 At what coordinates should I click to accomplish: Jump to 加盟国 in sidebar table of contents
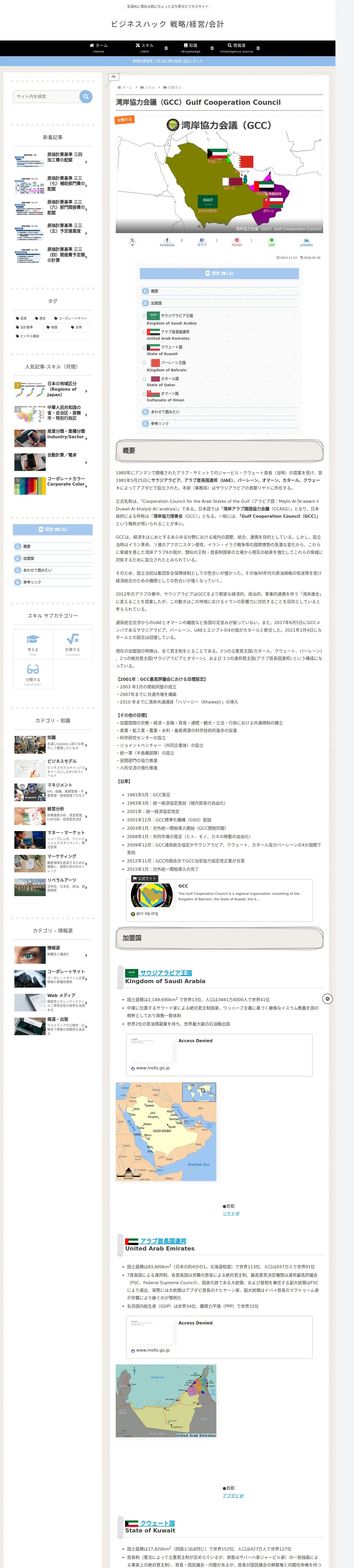click(x=28, y=558)
